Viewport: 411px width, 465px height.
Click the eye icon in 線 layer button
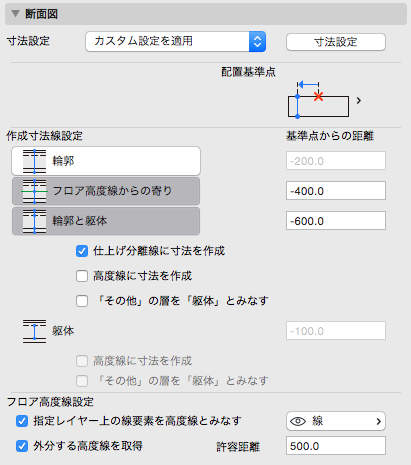point(298,421)
